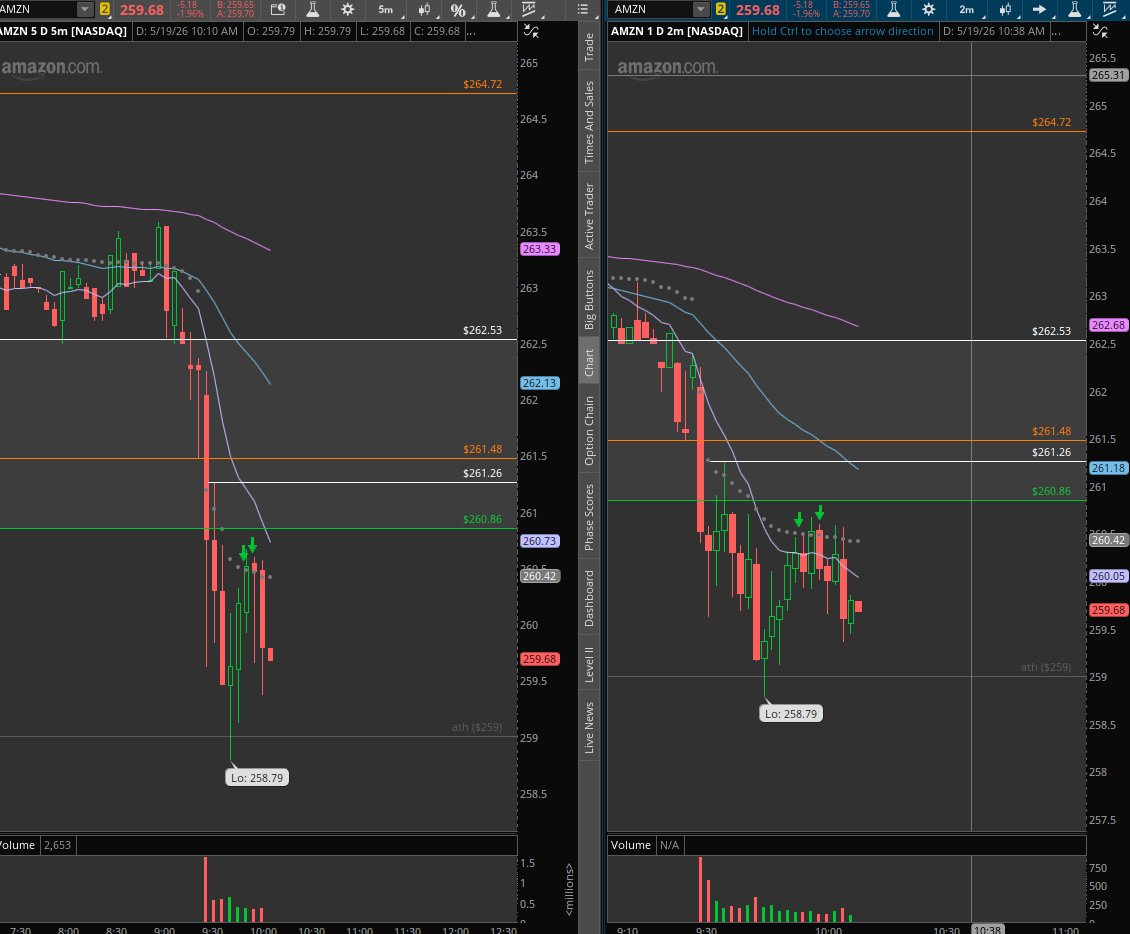Switch to Phase Scores side tab
Image resolution: width=1130 pixels, height=934 pixels.
[x=589, y=517]
